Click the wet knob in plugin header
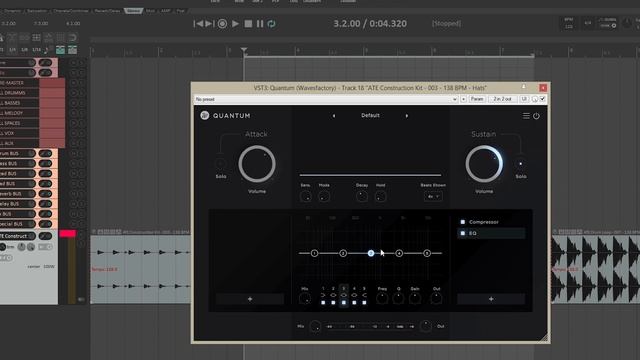This screenshot has height=360, width=640. (535, 99)
